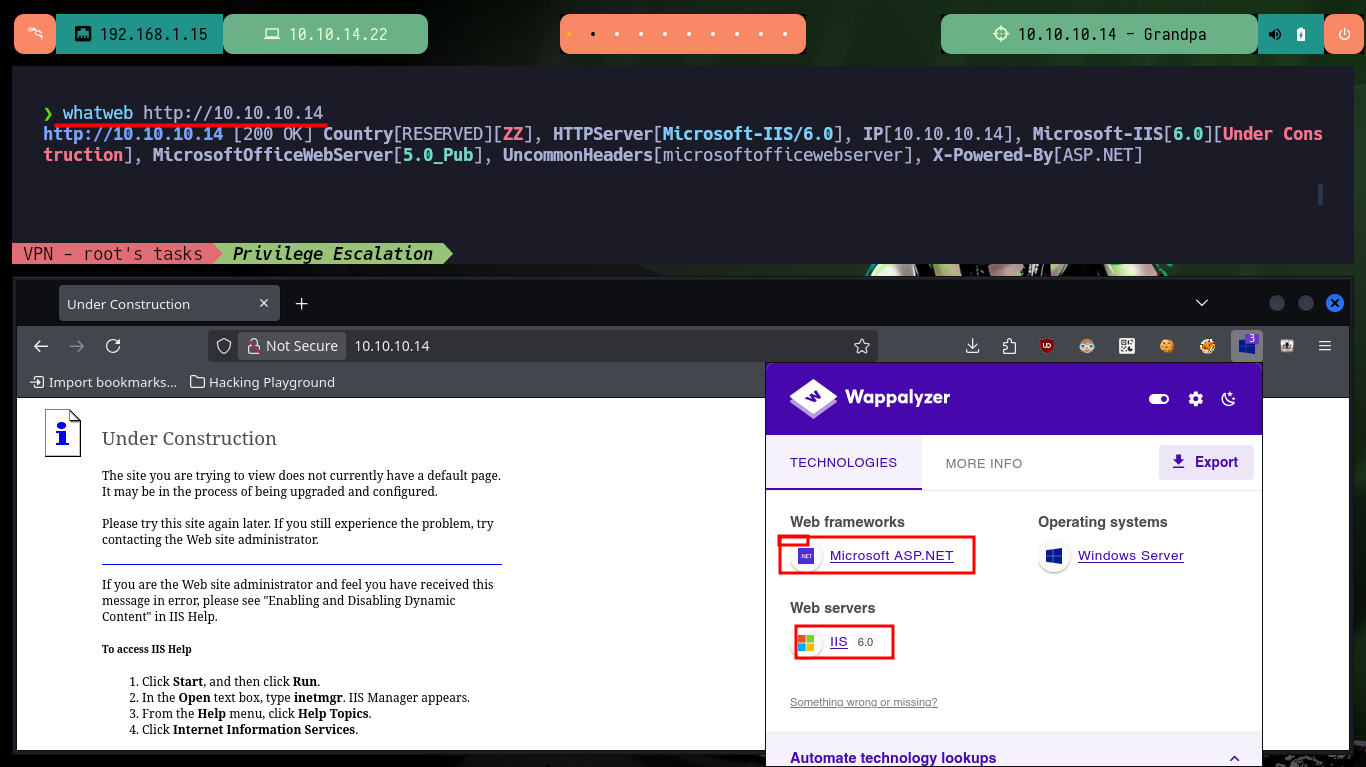Click the orange fox-face extension icon
1366x767 pixels.
pos(1207,346)
